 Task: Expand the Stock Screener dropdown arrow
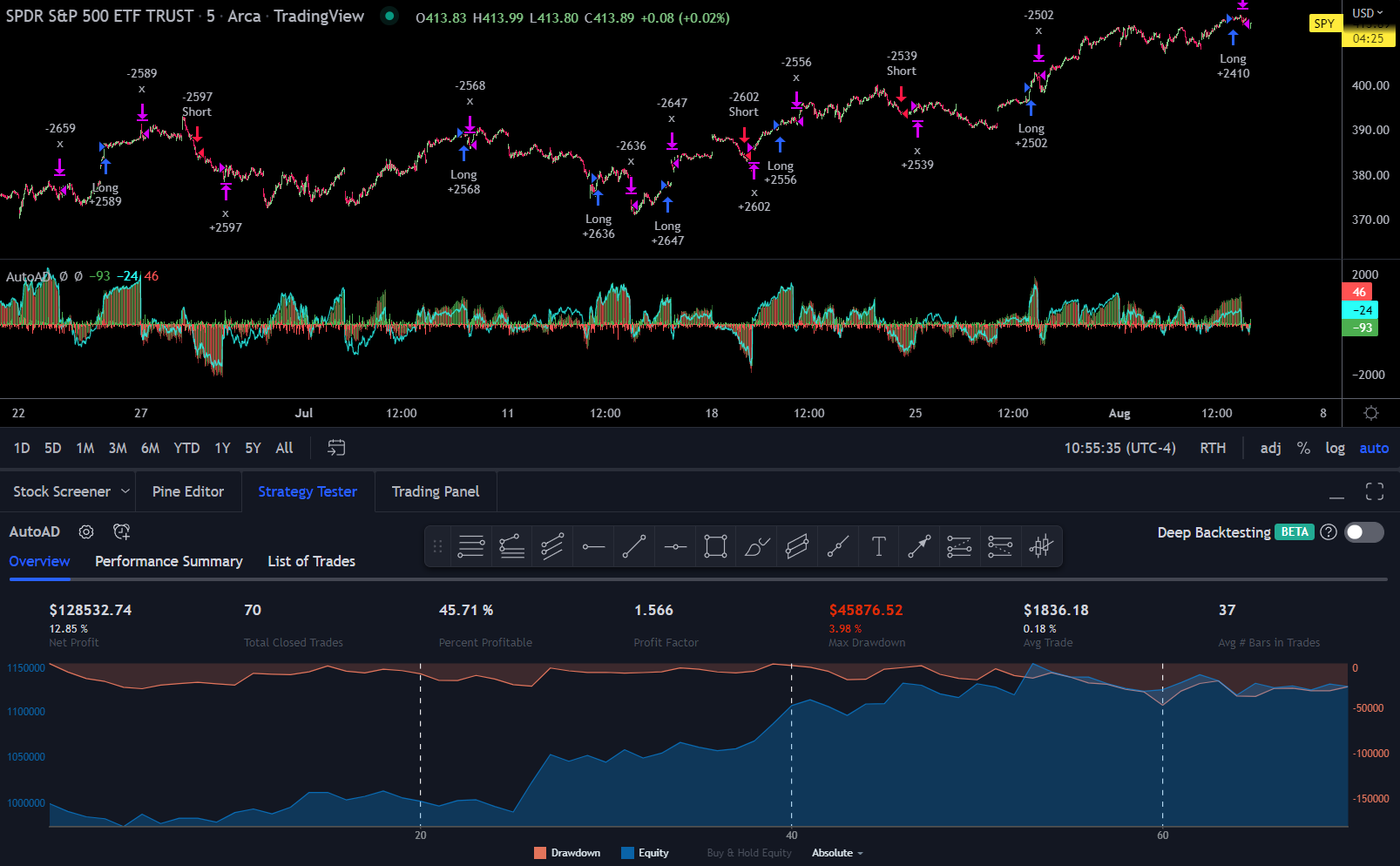pos(125,491)
